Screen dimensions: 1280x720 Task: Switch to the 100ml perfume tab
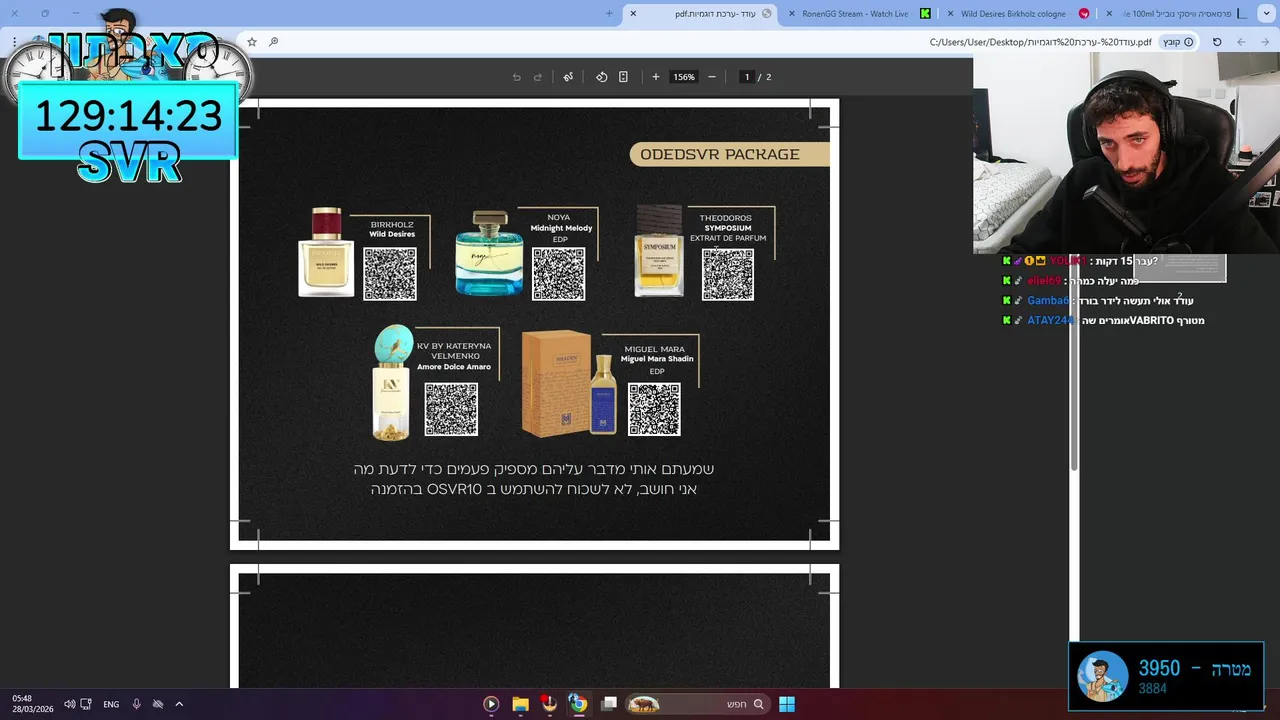click(x=1180, y=13)
